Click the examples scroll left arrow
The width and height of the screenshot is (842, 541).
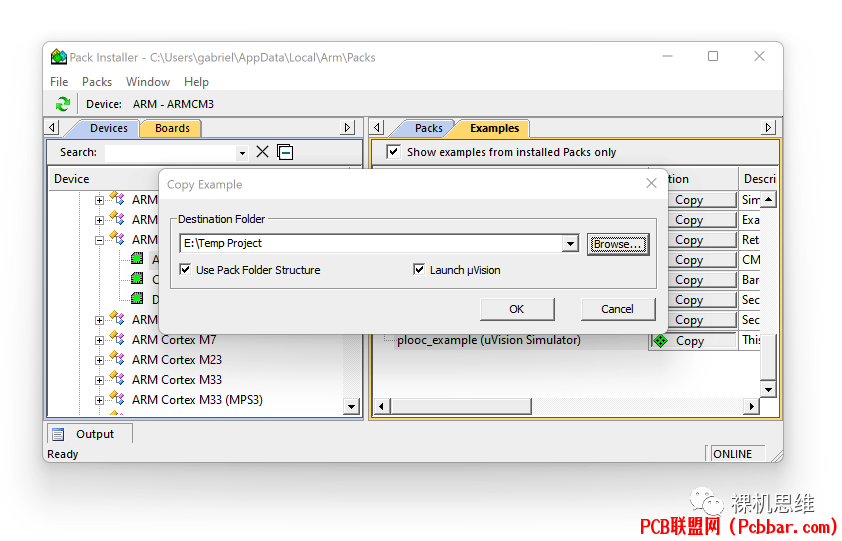(x=381, y=406)
